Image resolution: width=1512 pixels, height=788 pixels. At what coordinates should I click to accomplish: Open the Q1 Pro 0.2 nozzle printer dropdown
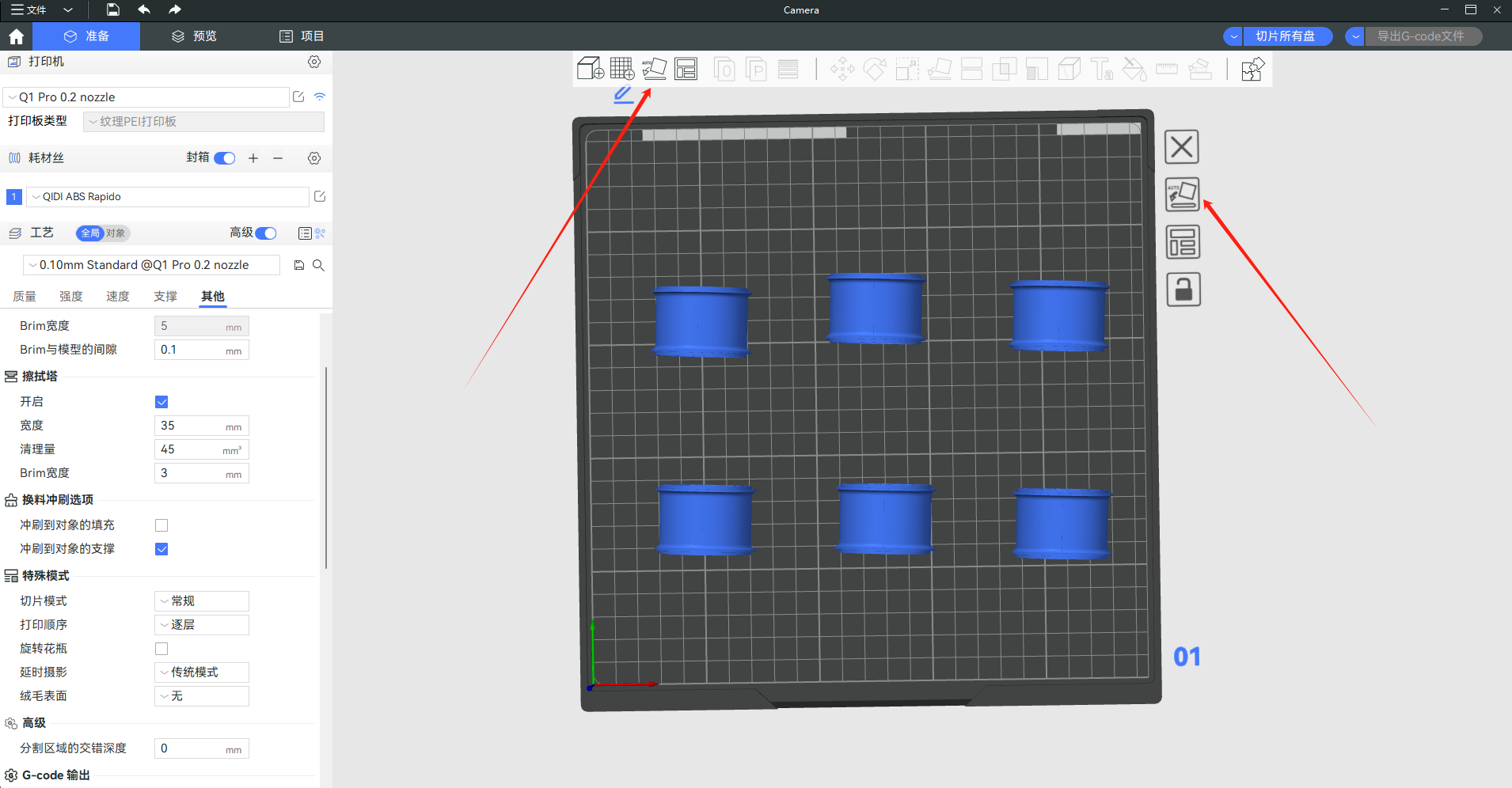coord(146,97)
